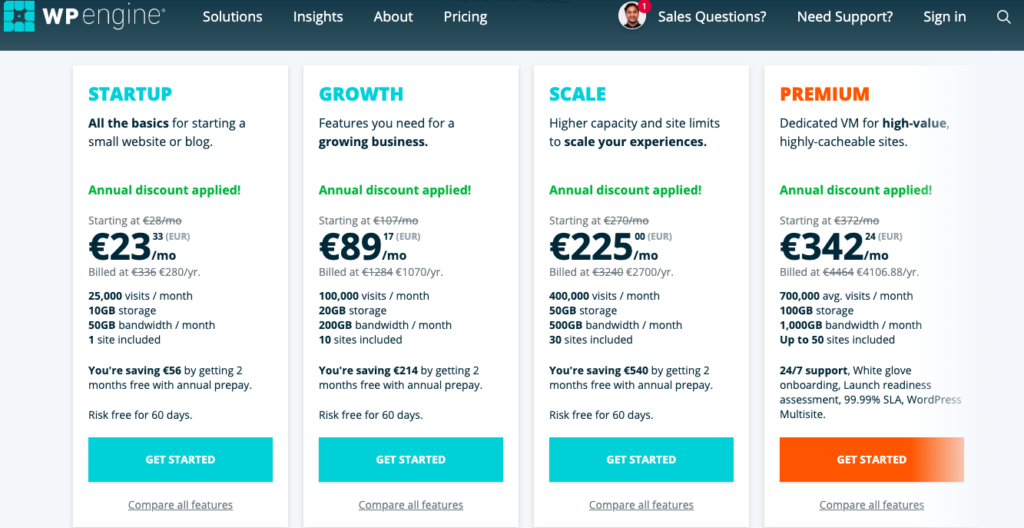The height and width of the screenshot is (528, 1024).
Task: Compare all features under Growth plan
Action: click(411, 504)
